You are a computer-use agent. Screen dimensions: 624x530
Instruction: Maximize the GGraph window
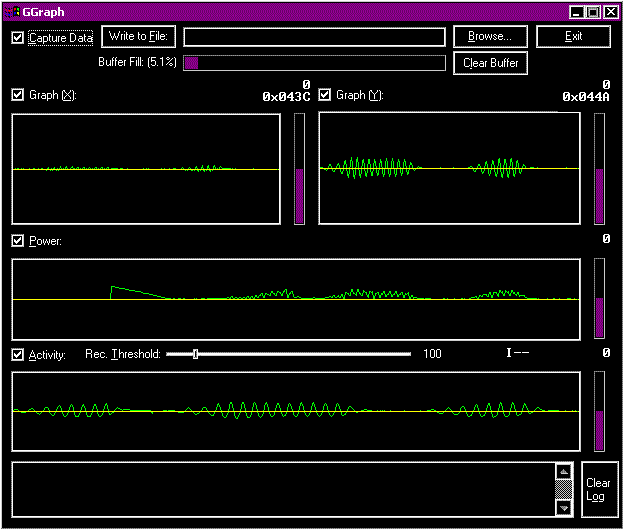click(x=593, y=12)
